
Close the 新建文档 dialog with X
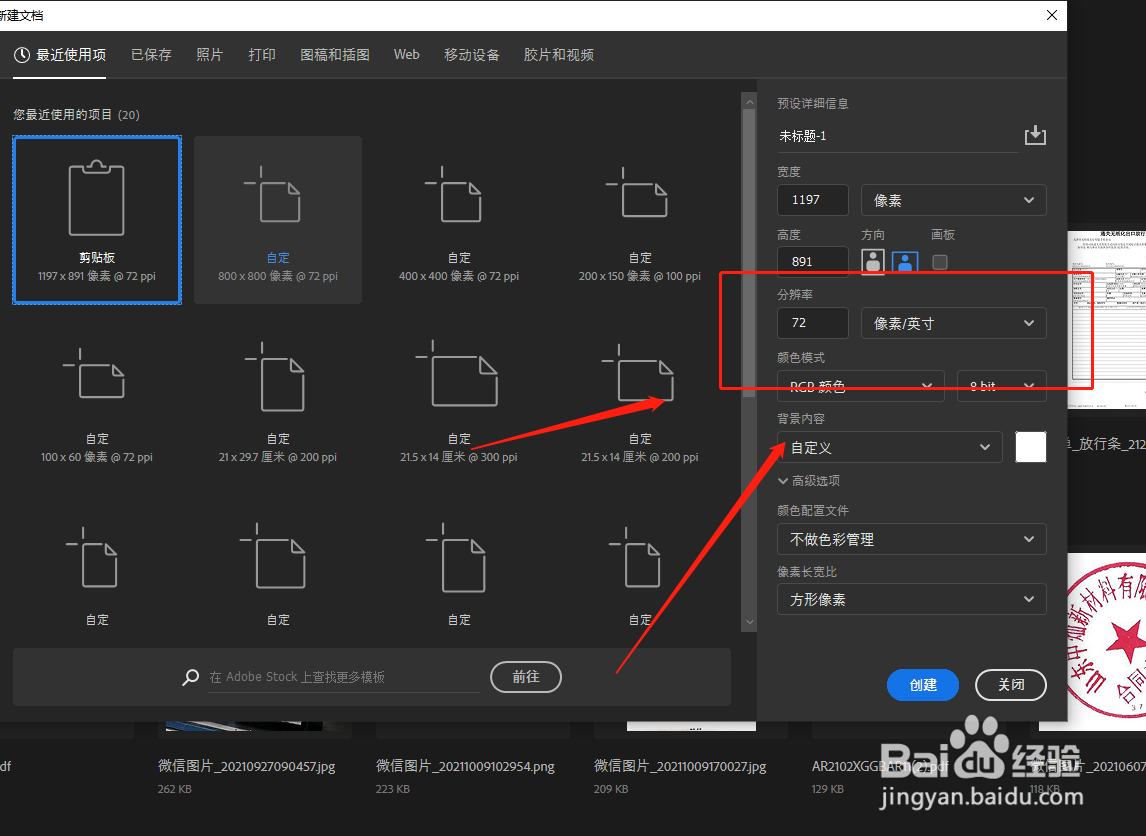tap(1052, 15)
